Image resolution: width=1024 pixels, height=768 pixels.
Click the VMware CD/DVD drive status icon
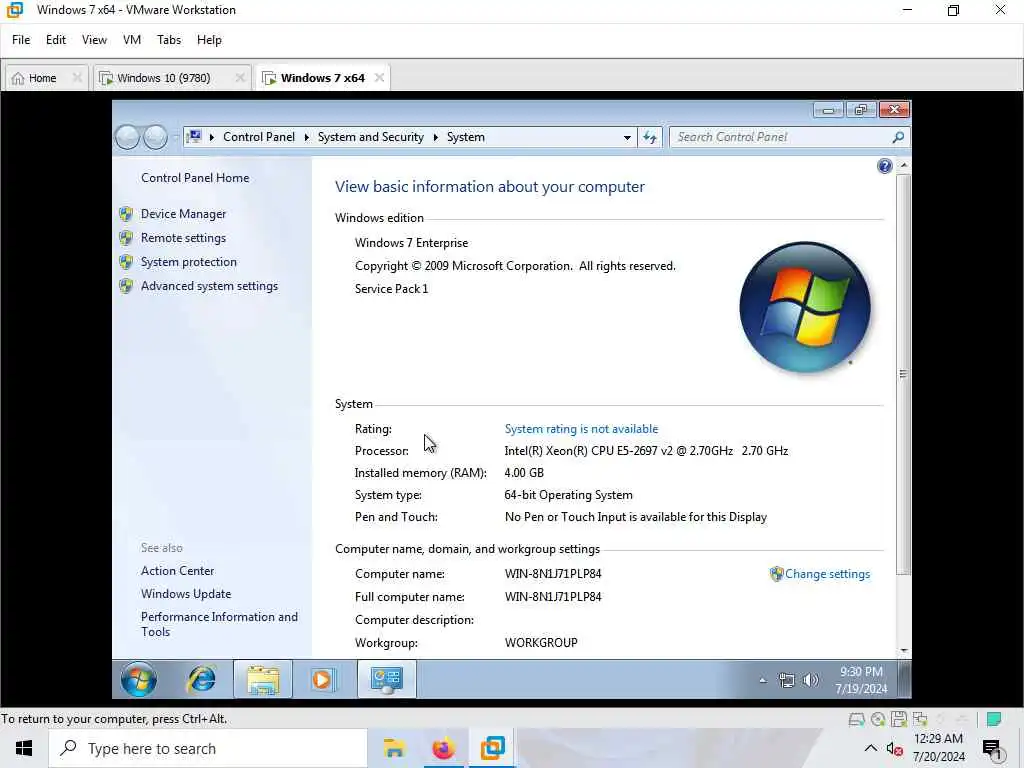[878, 720]
